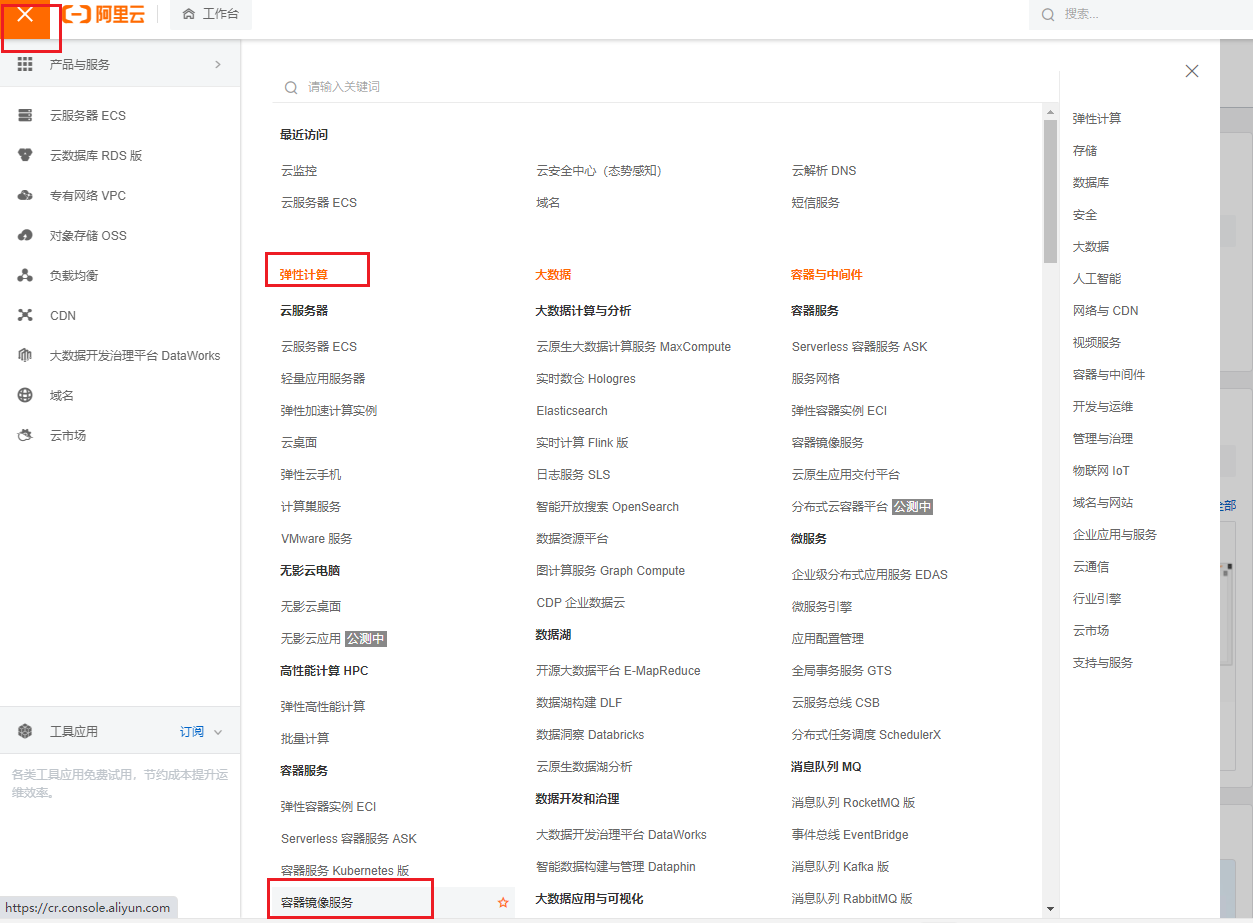
Task: Click the scrollbar up arrow of product list
Action: (x=1050, y=110)
